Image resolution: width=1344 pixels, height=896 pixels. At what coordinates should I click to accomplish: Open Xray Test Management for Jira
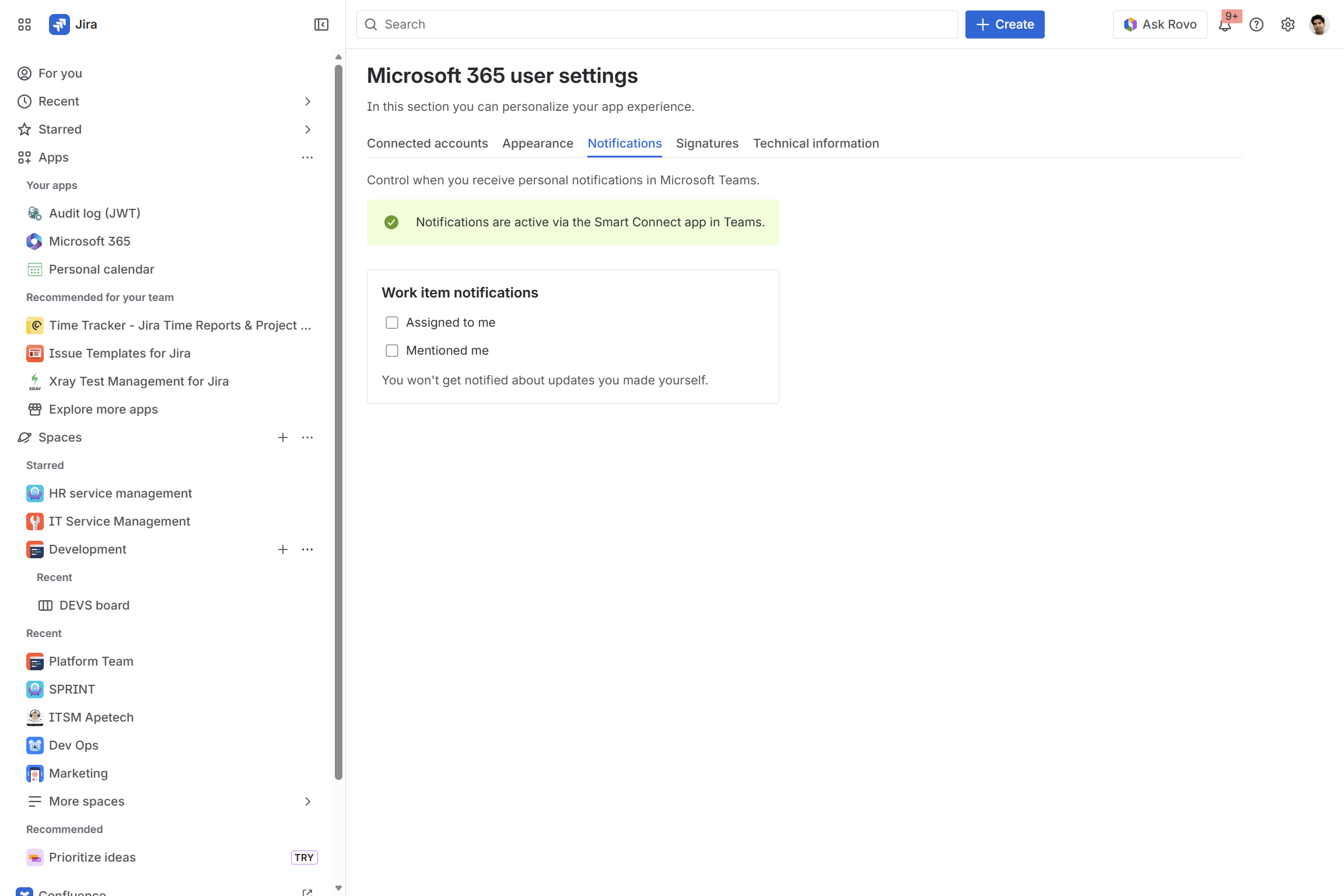pos(139,381)
